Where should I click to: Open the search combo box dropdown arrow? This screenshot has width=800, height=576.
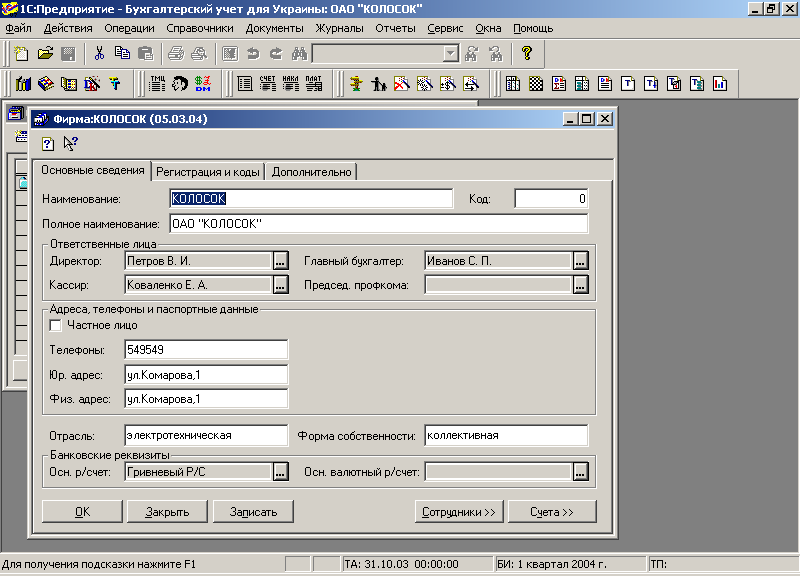click(450, 54)
